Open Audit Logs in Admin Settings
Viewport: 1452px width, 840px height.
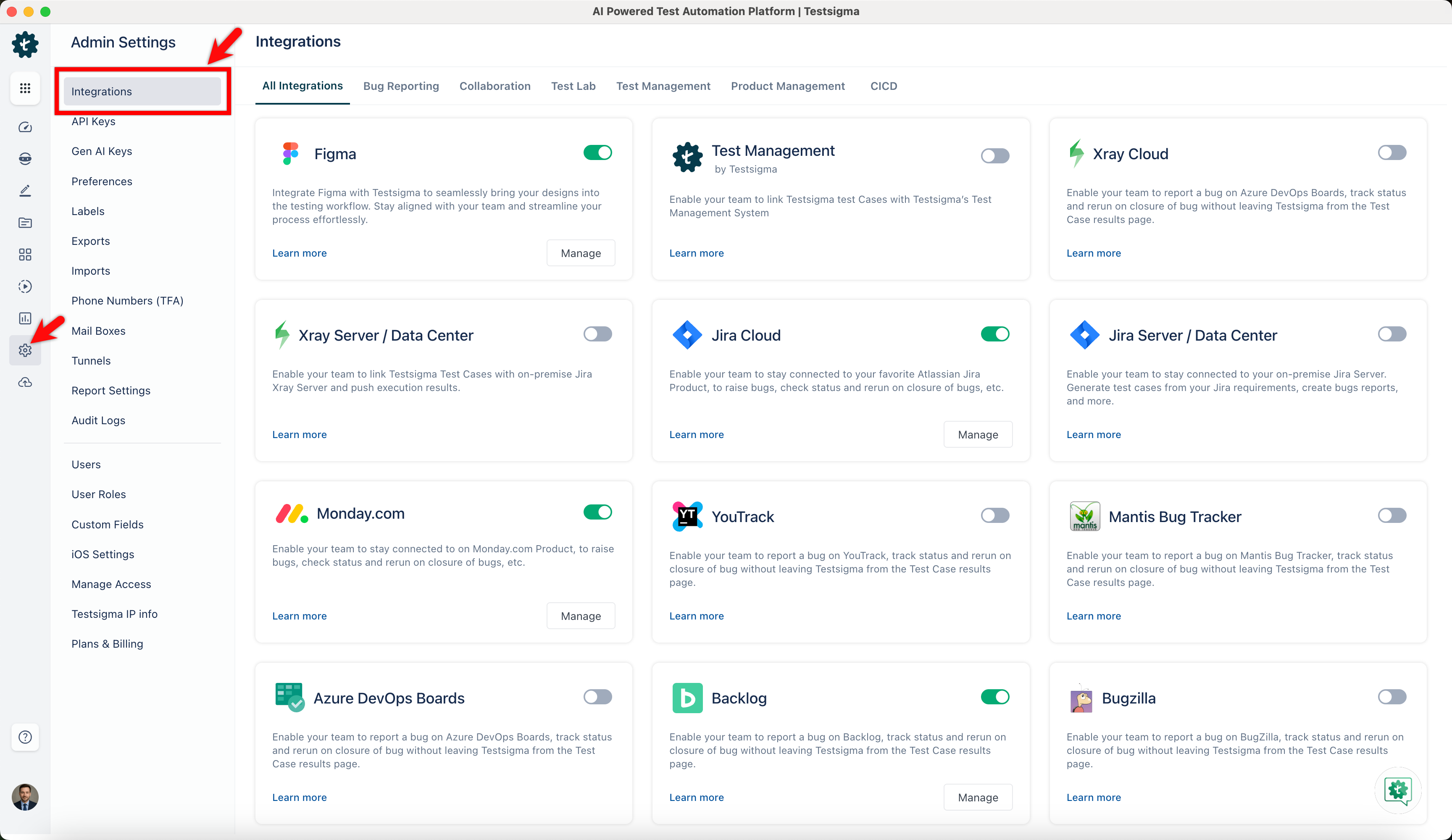(x=98, y=420)
